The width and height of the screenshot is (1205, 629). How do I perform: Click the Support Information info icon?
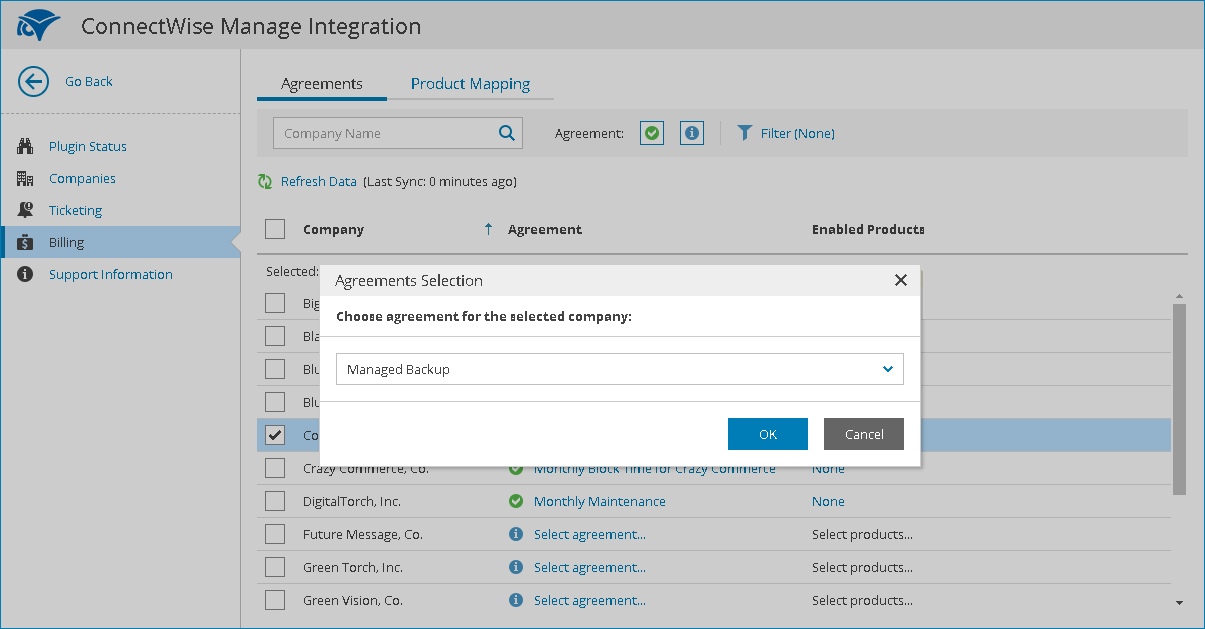[26, 275]
